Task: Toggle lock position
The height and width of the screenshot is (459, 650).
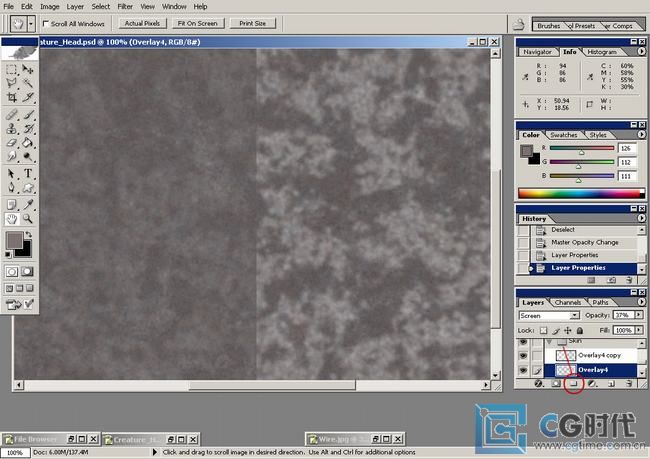Action: click(568, 330)
